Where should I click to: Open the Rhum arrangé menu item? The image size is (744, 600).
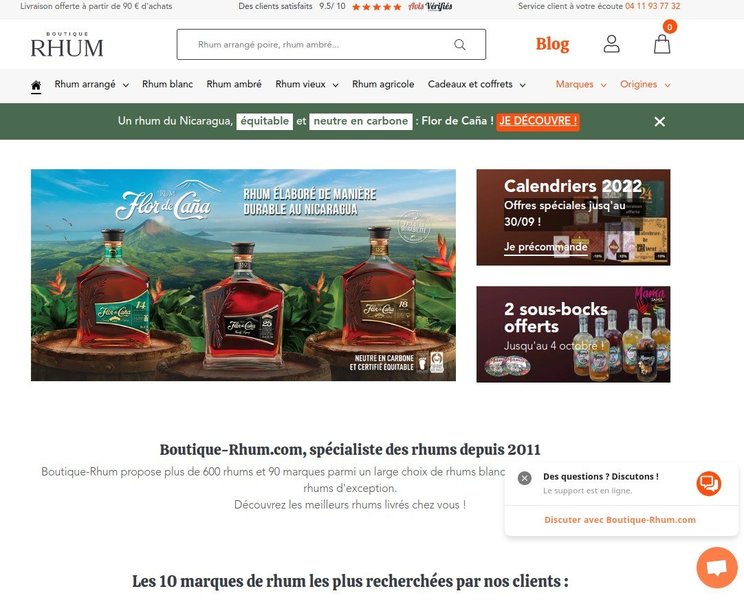(x=85, y=84)
